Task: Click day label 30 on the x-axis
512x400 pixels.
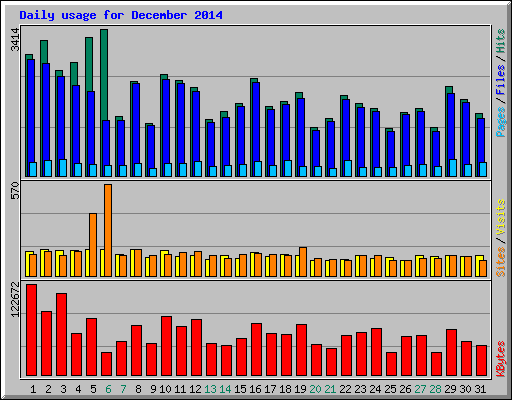Action: [465, 389]
